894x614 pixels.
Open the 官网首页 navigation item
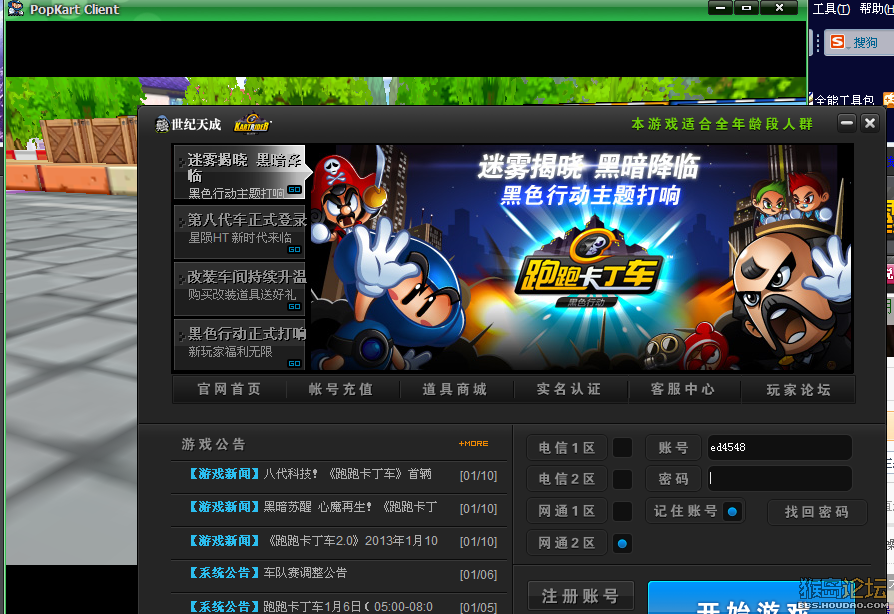229,389
